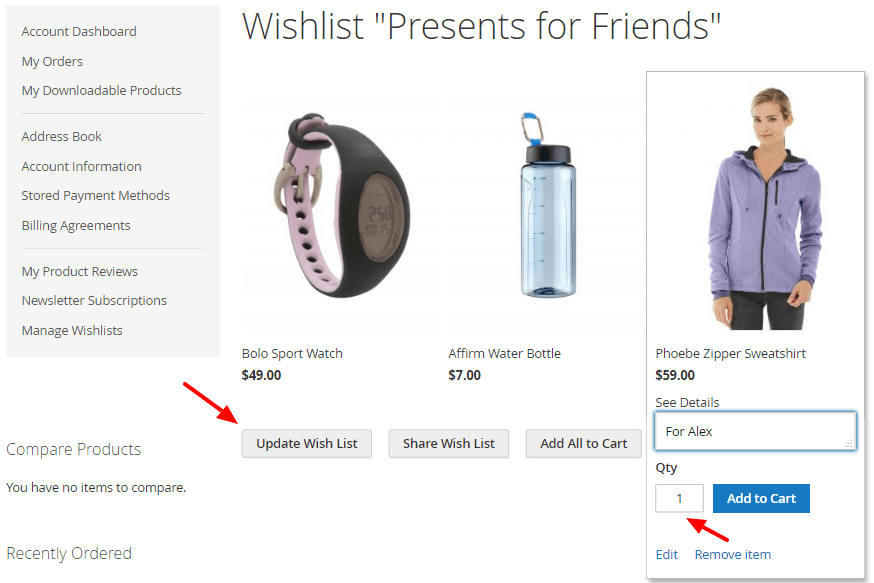Screen dimensions: 874x583
Task: Focus the "For Alex" comment box
Action: [755, 431]
